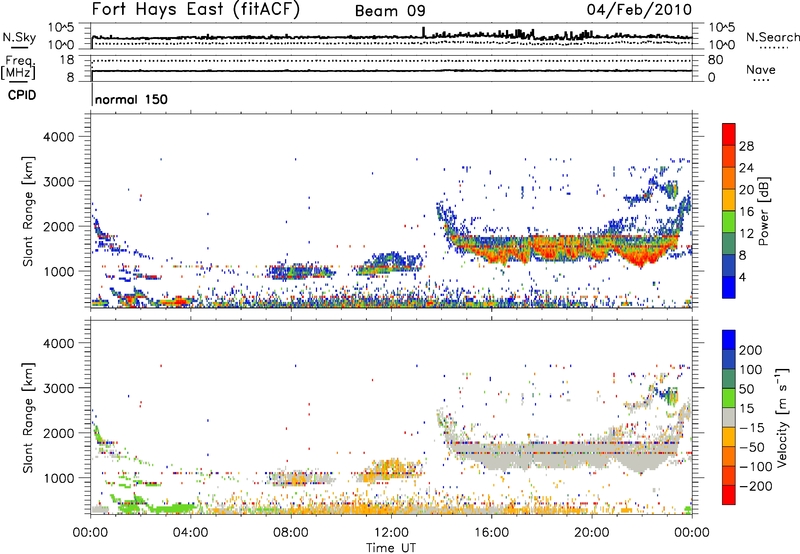
Task: Select the "normal 150" CPID text
Action: pos(131,99)
